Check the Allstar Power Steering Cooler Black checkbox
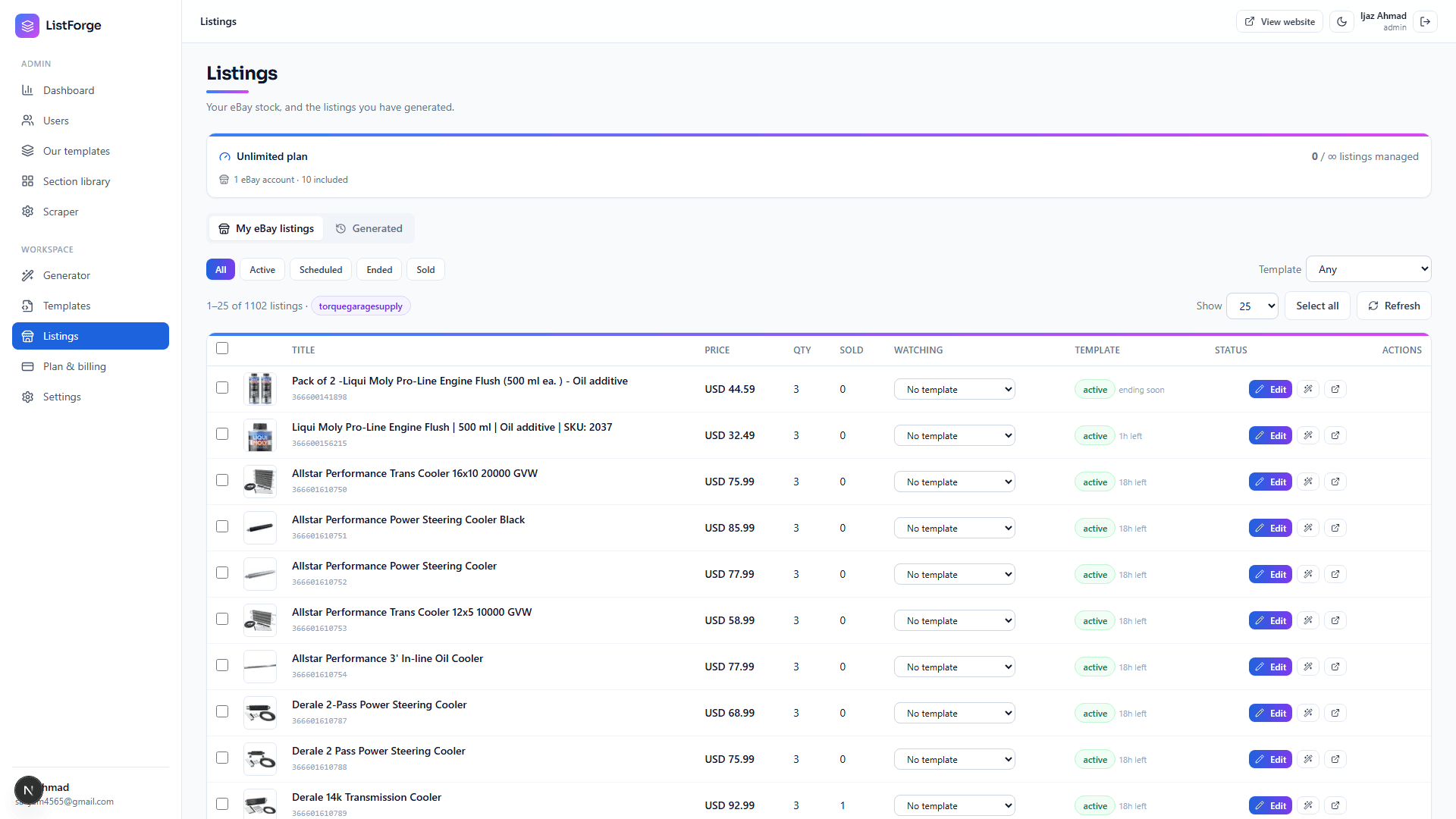Screen dimensions: 1456x819 222,526
